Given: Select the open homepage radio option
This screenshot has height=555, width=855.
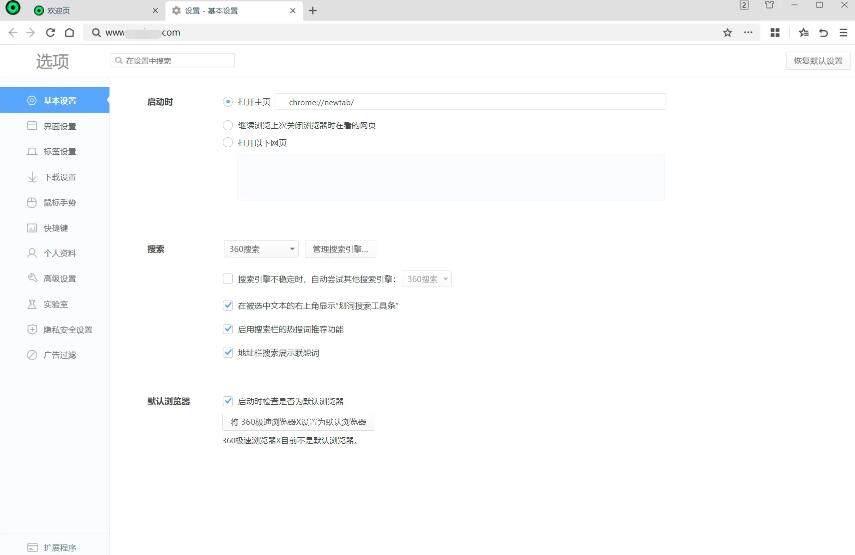Looking at the screenshot, I should pyautogui.click(x=228, y=102).
